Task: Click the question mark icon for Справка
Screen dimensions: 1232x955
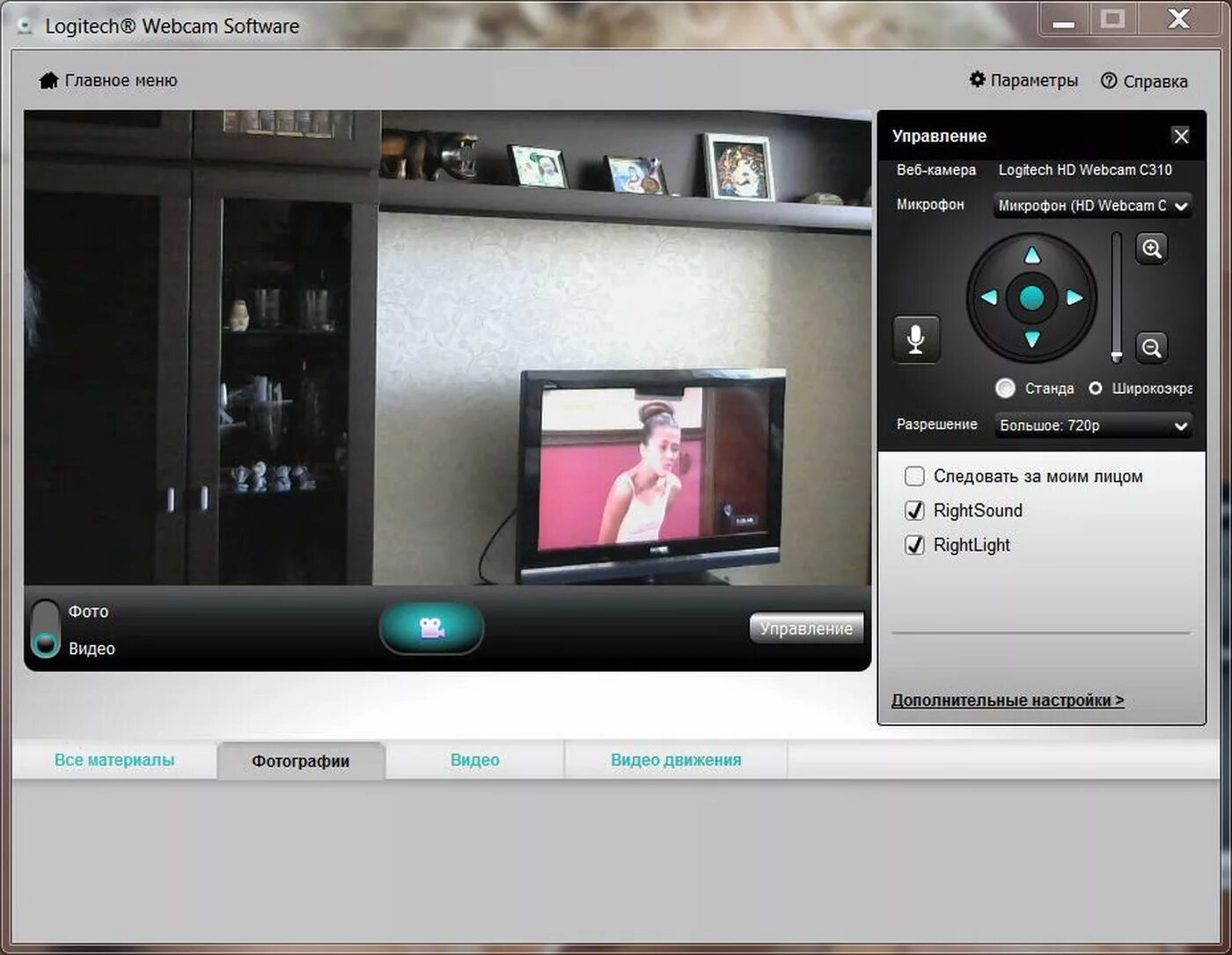Action: [x=1109, y=80]
